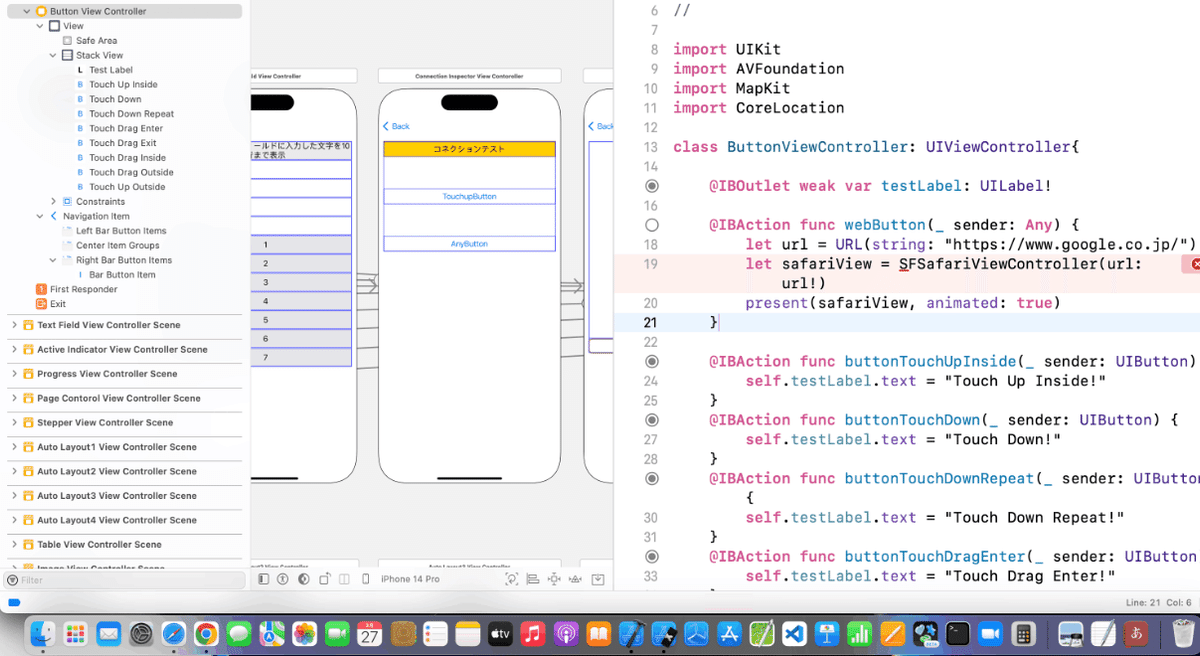Open Launchpad from the Dock

[x=76, y=633]
